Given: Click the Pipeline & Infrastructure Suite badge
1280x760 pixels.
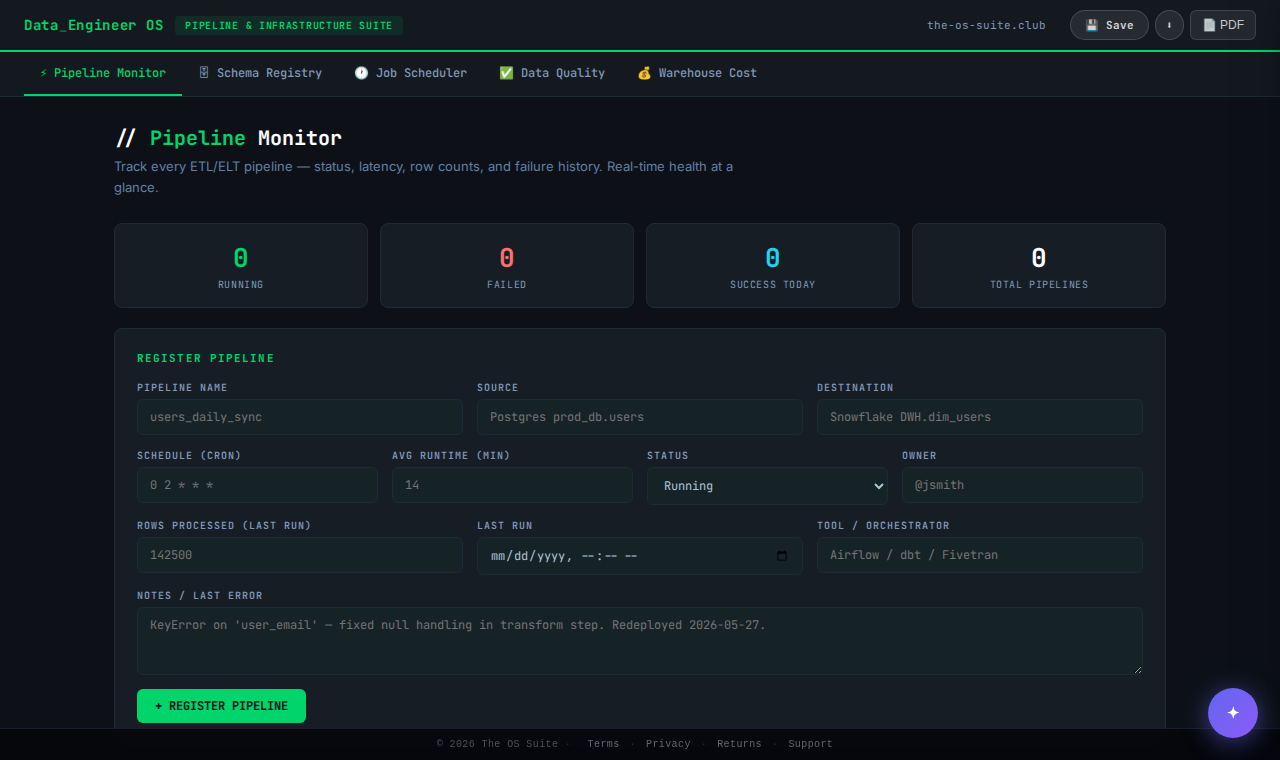Looking at the screenshot, I should click(289, 25).
